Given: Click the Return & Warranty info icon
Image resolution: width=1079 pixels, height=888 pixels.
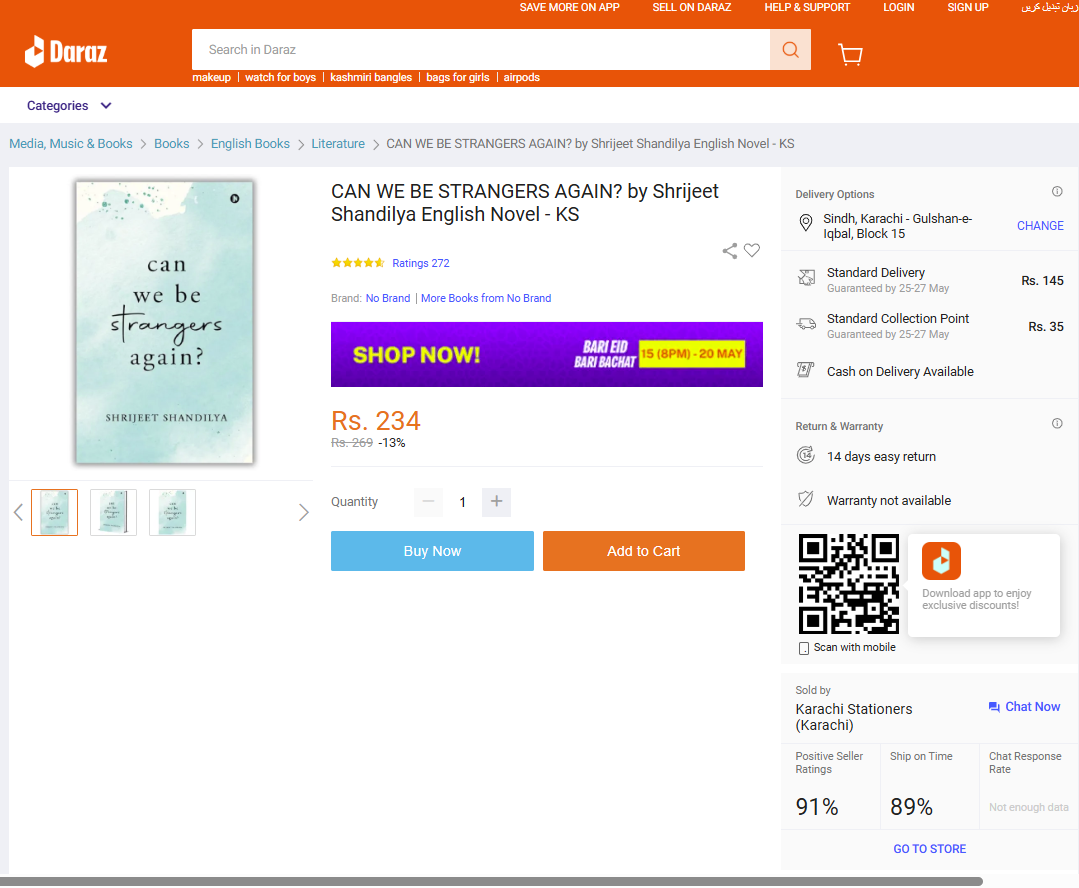Looking at the screenshot, I should coord(1057,423).
